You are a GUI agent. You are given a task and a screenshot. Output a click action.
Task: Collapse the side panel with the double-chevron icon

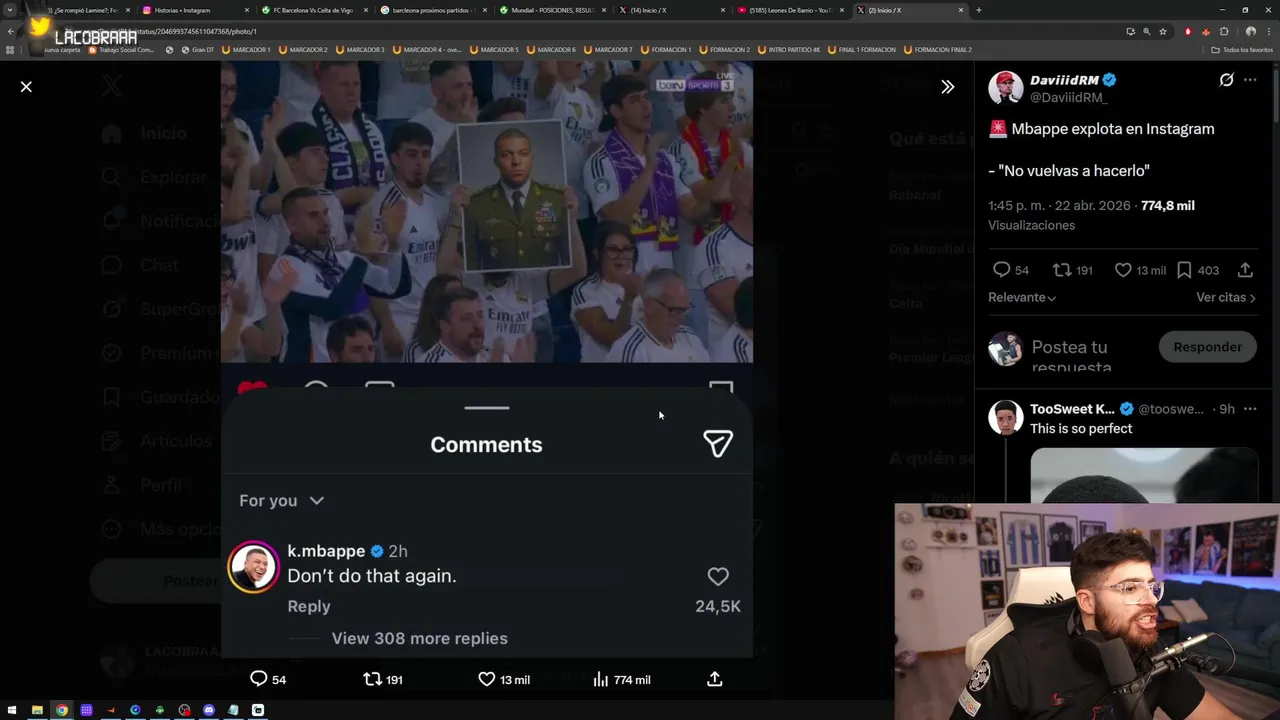[x=947, y=87]
